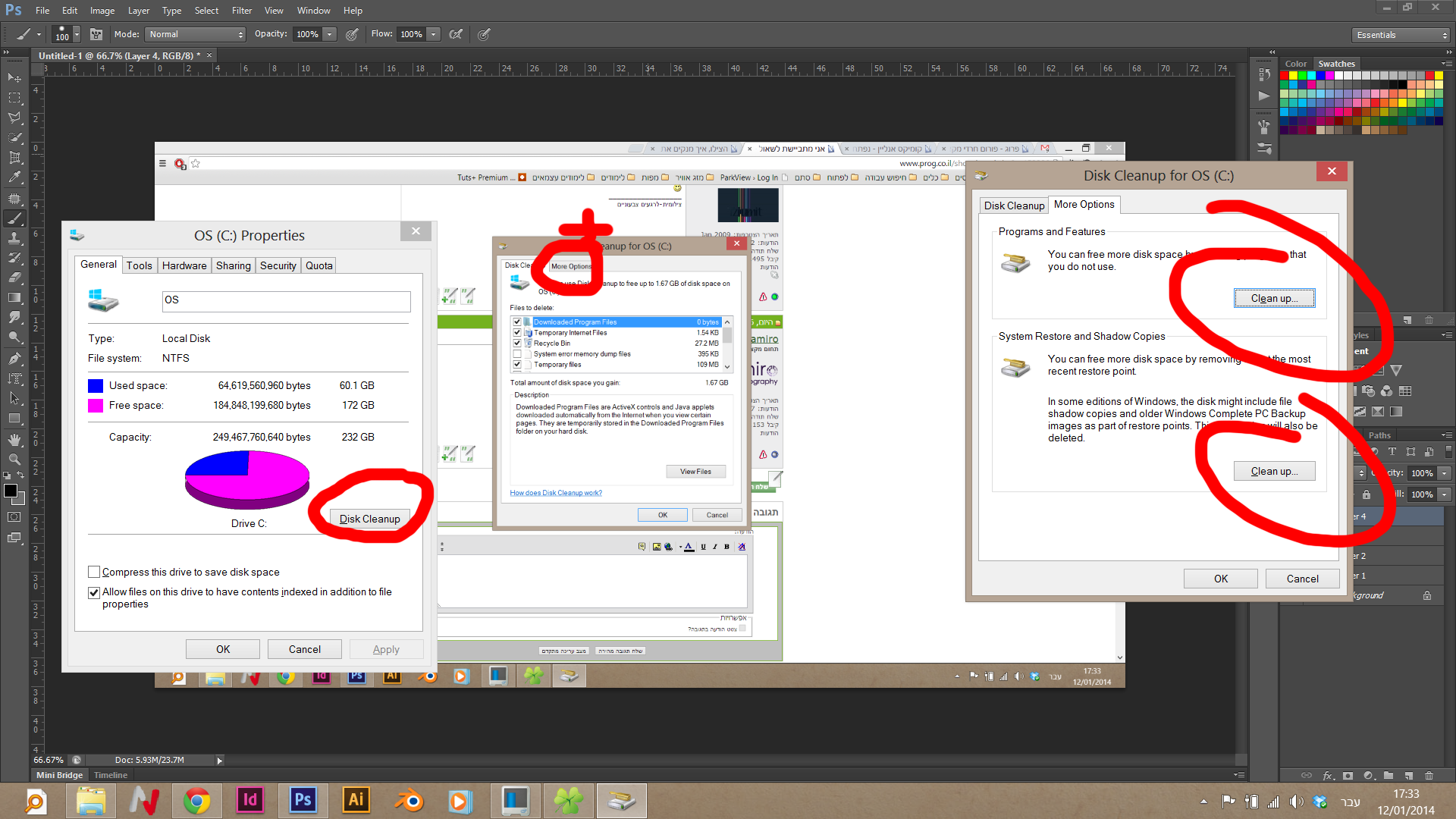This screenshot has height=819, width=1456.
Task: Select the Gradient tool
Action: pos(14,298)
